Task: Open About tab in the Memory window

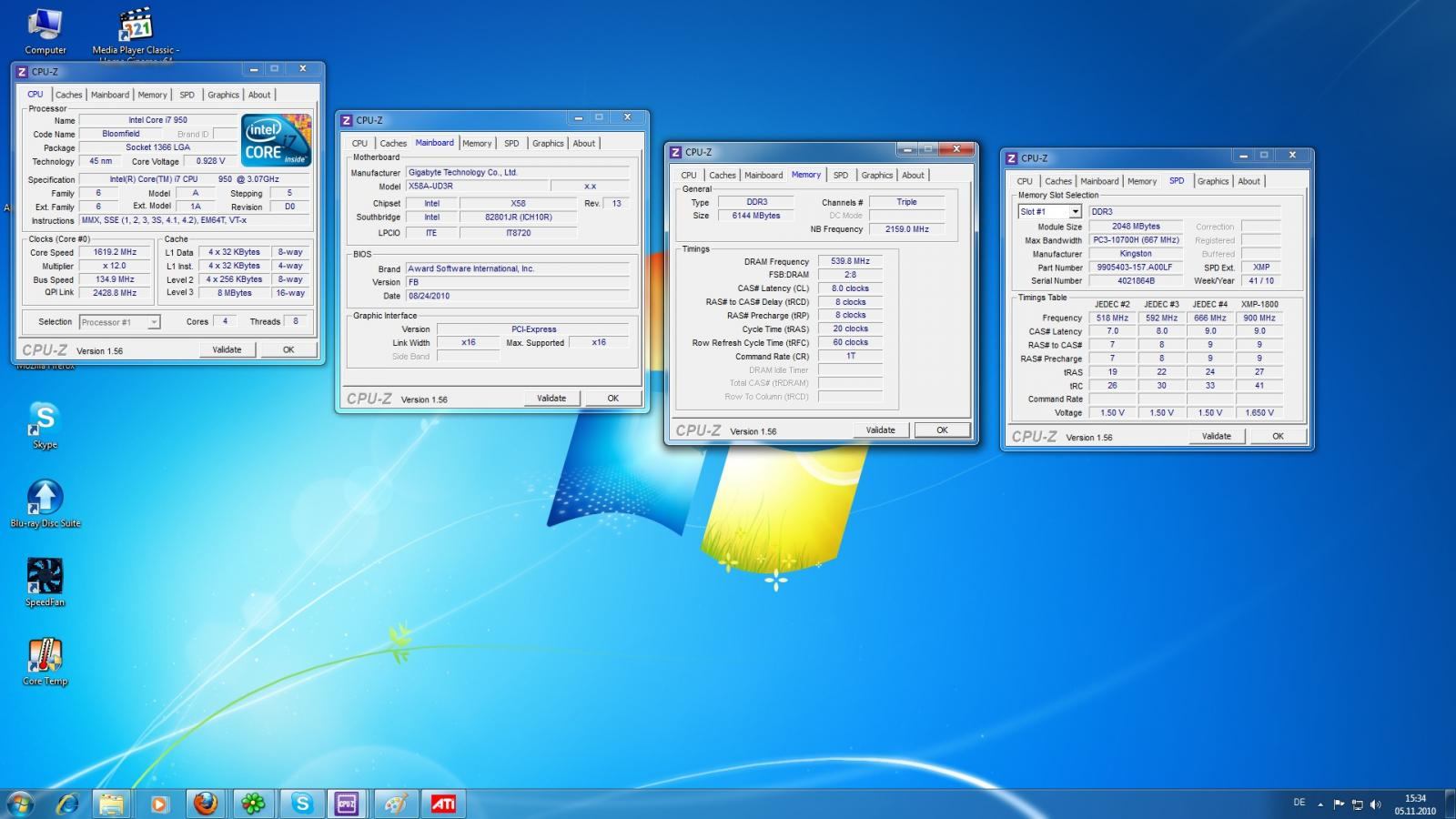Action: (x=913, y=175)
